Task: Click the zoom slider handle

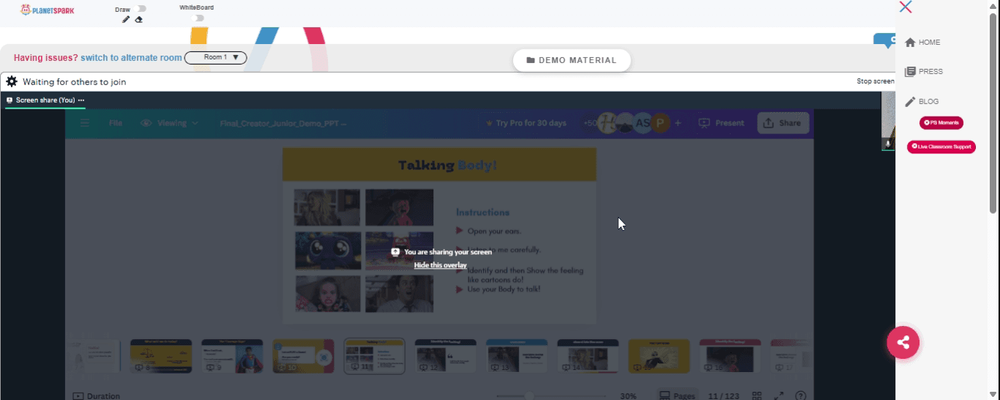Action: click(529, 396)
